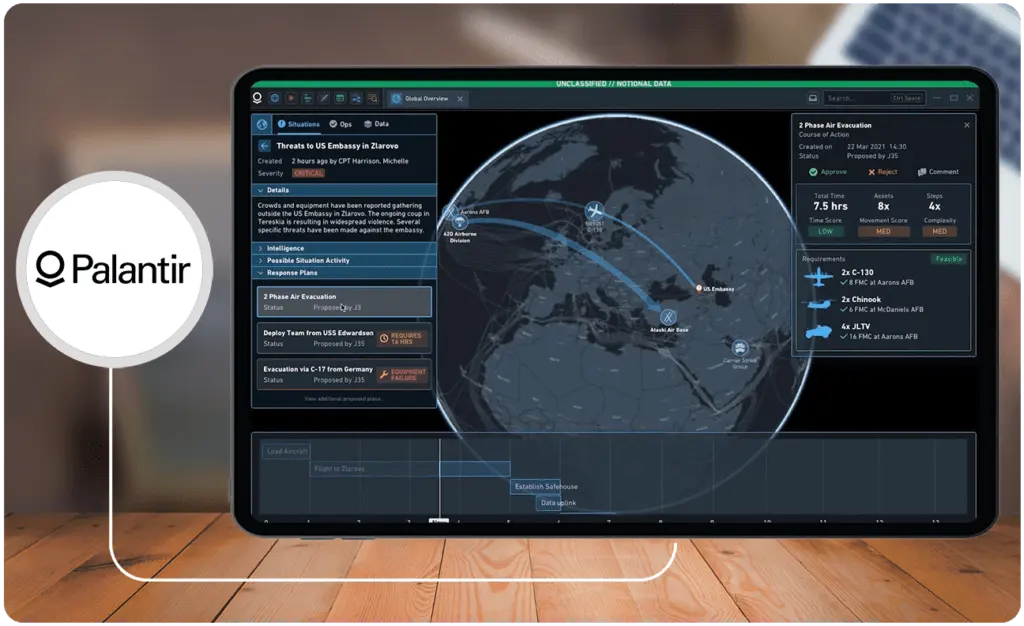Collapse the Details section

pyautogui.click(x=344, y=190)
